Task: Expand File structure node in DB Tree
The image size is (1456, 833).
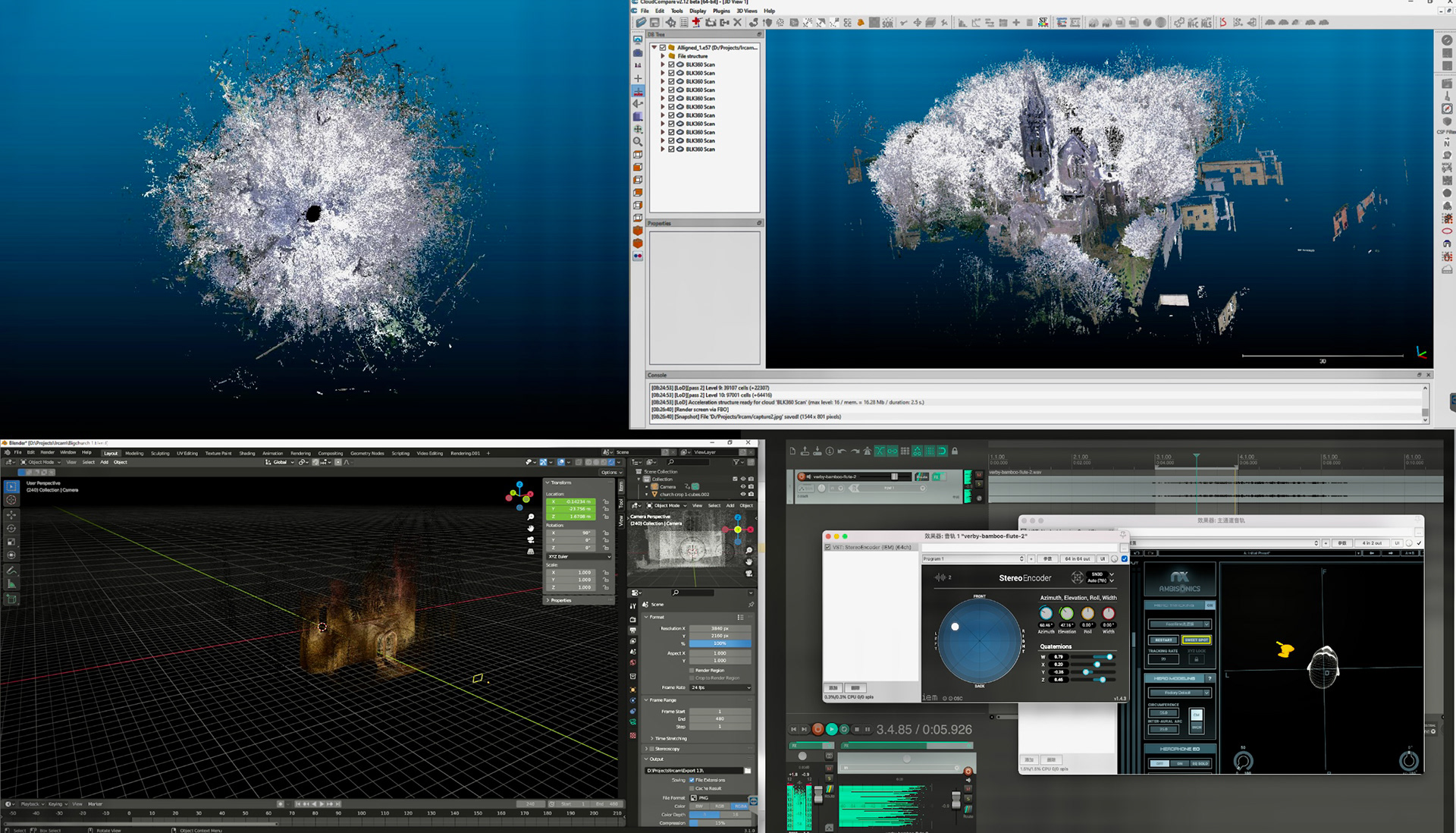Action: pyautogui.click(x=663, y=55)
